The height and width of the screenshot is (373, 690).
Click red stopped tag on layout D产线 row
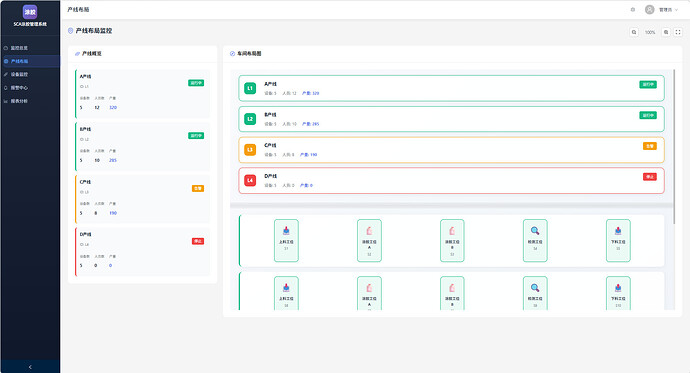tap(650, 177)
